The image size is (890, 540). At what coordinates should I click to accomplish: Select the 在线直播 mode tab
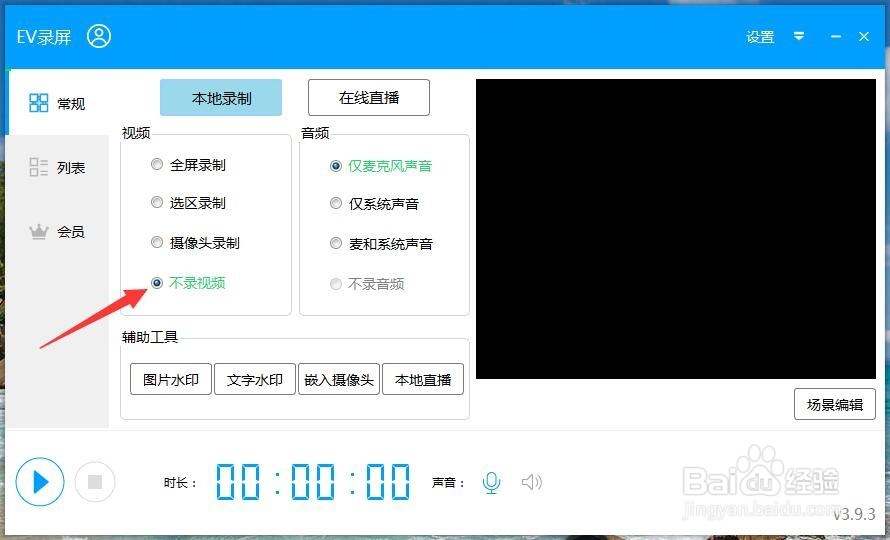369,98
